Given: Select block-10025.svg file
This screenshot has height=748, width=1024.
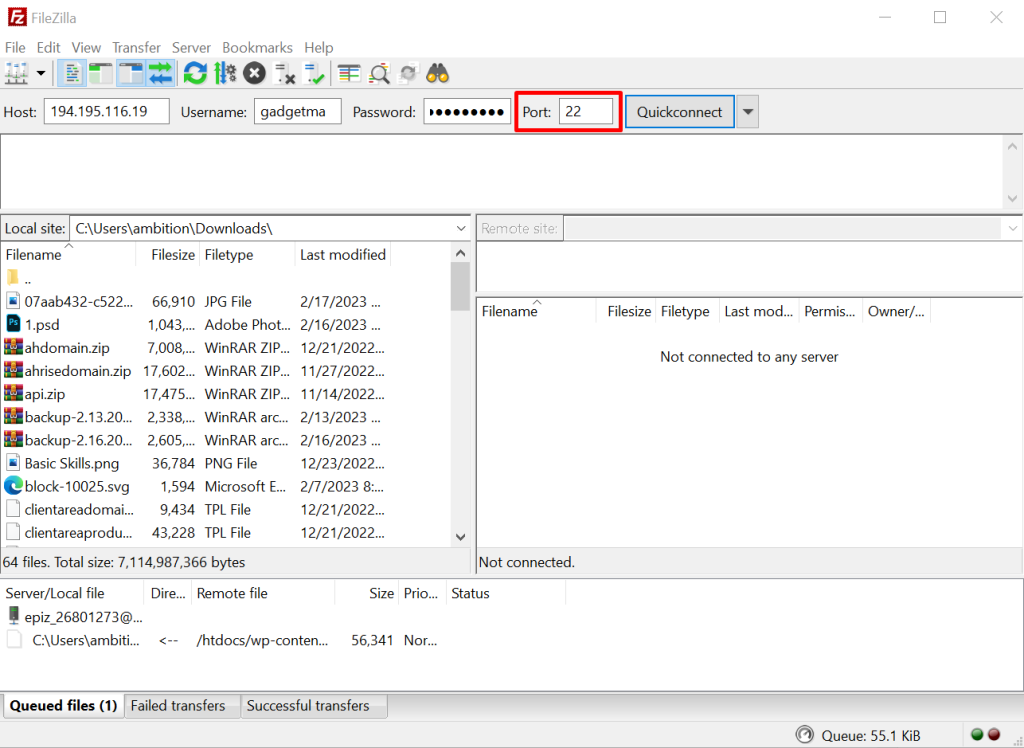Looking at the screenshot, I should (x=225, y=487).
